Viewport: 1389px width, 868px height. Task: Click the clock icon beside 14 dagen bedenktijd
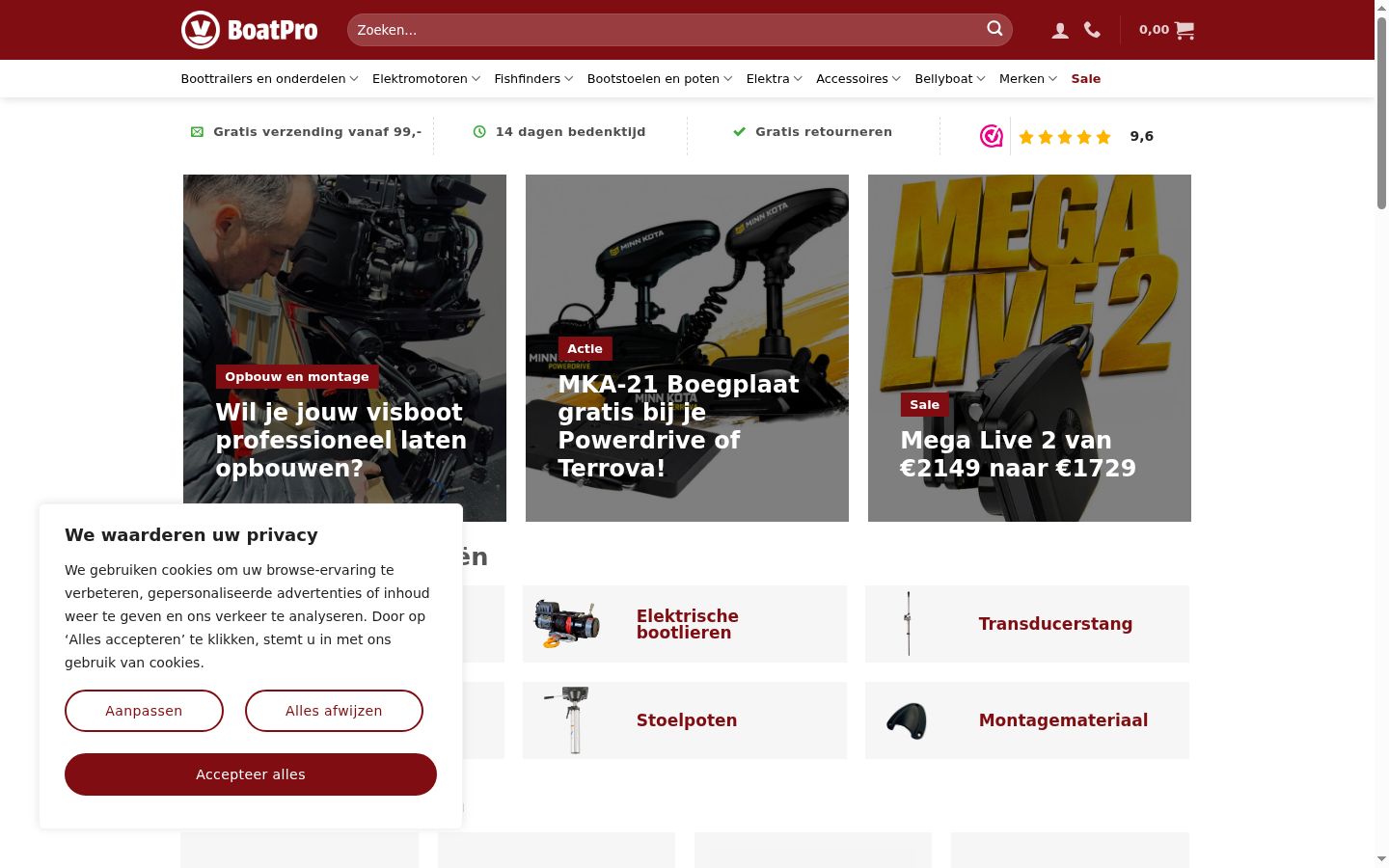pos(479,132)
